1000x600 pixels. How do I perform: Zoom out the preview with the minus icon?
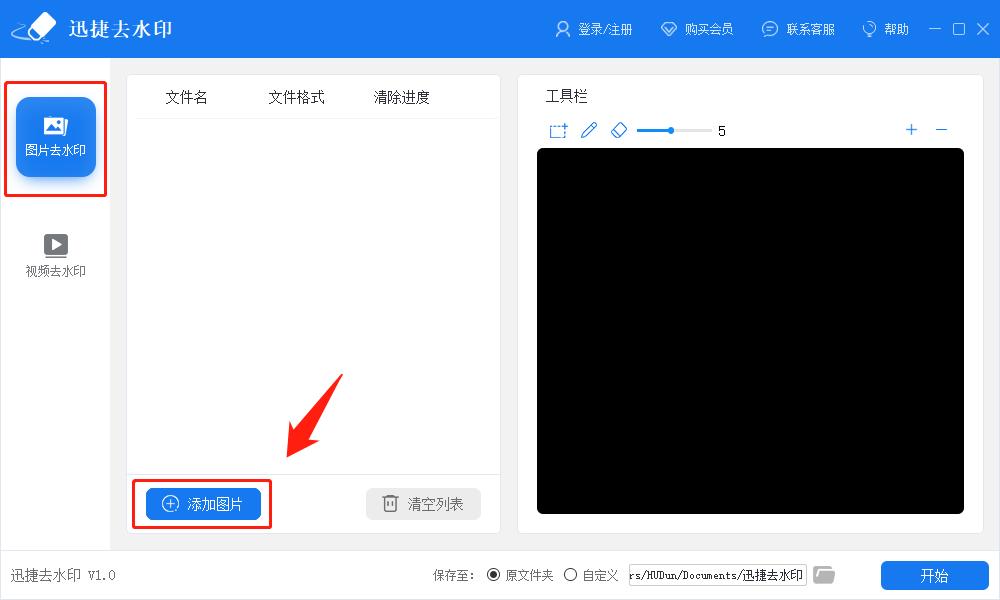coord(941,130)
